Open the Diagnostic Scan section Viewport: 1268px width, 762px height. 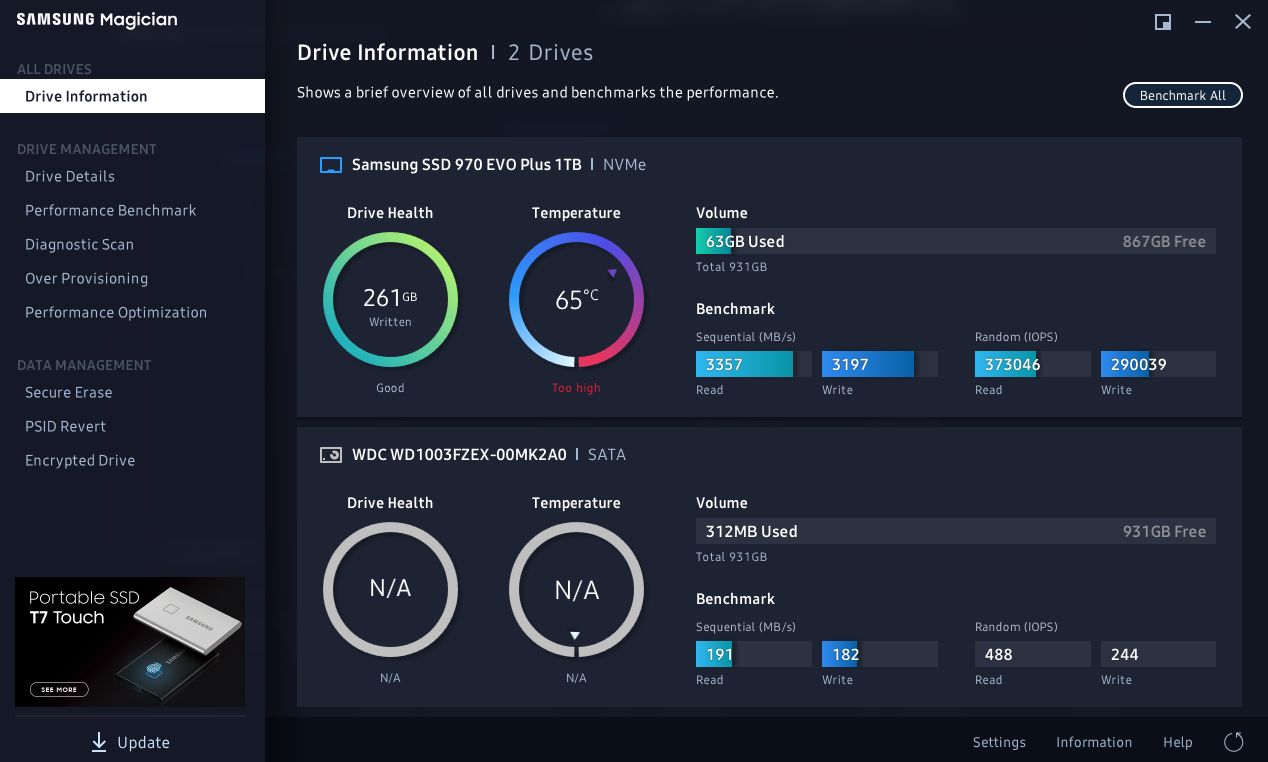point(79,244)
